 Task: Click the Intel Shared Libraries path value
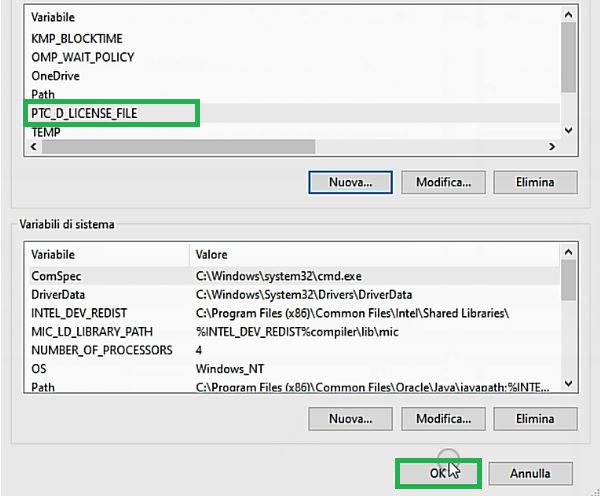pos(352,313)
